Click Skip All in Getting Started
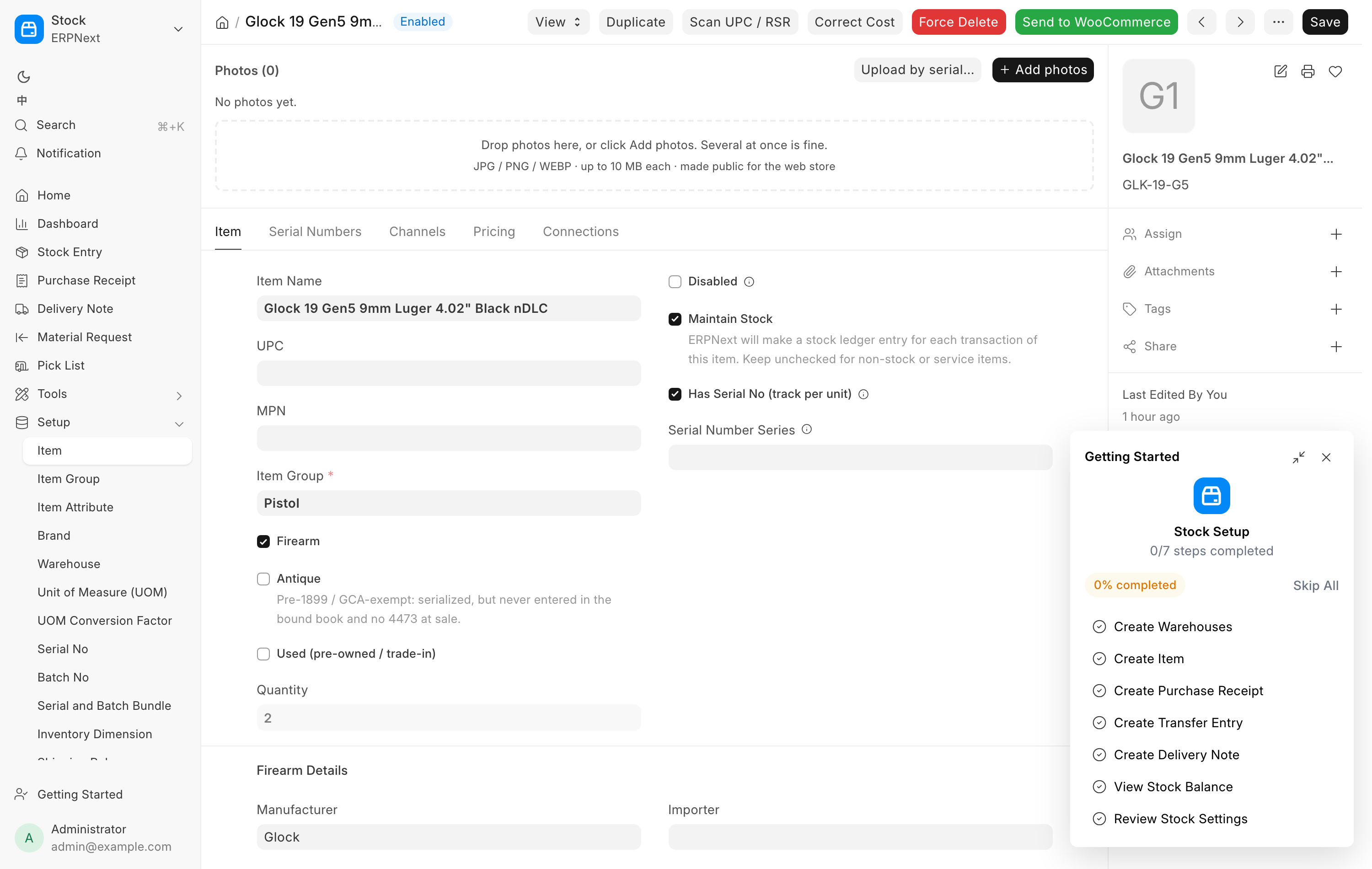 click(1316, 585)
